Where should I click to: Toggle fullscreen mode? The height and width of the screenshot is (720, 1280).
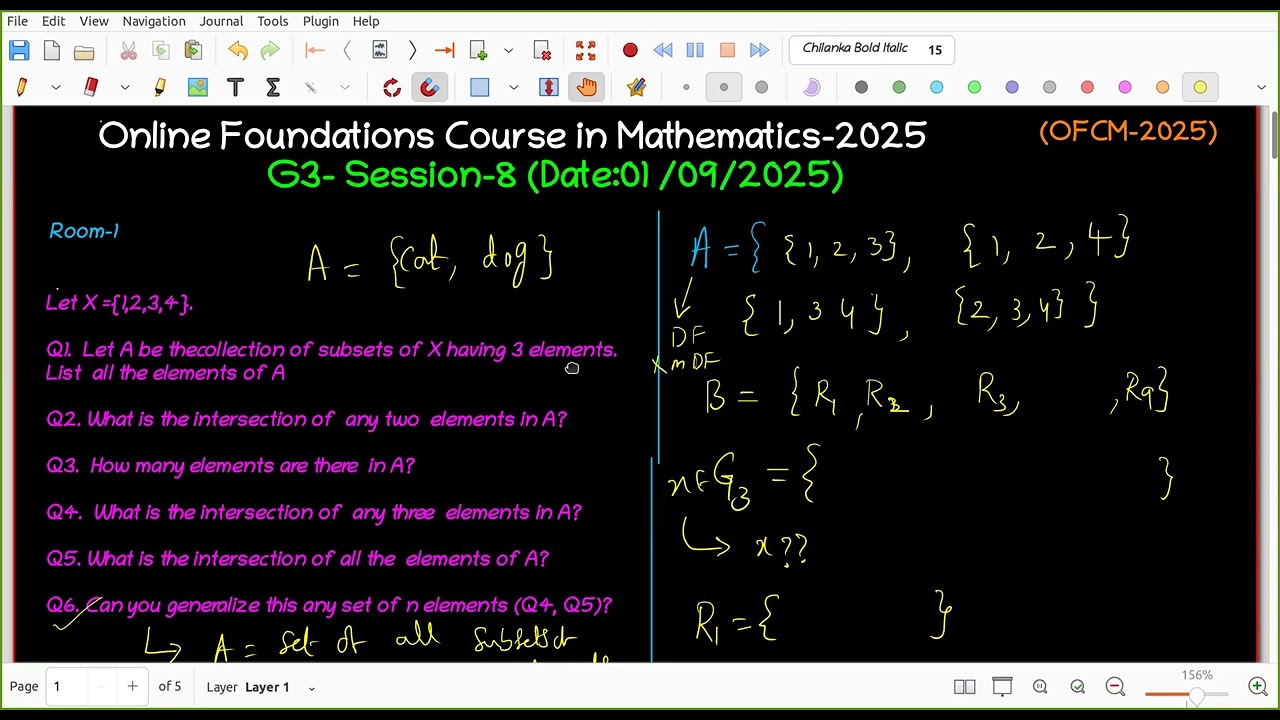pyautogui.click(x=586, y=50)
